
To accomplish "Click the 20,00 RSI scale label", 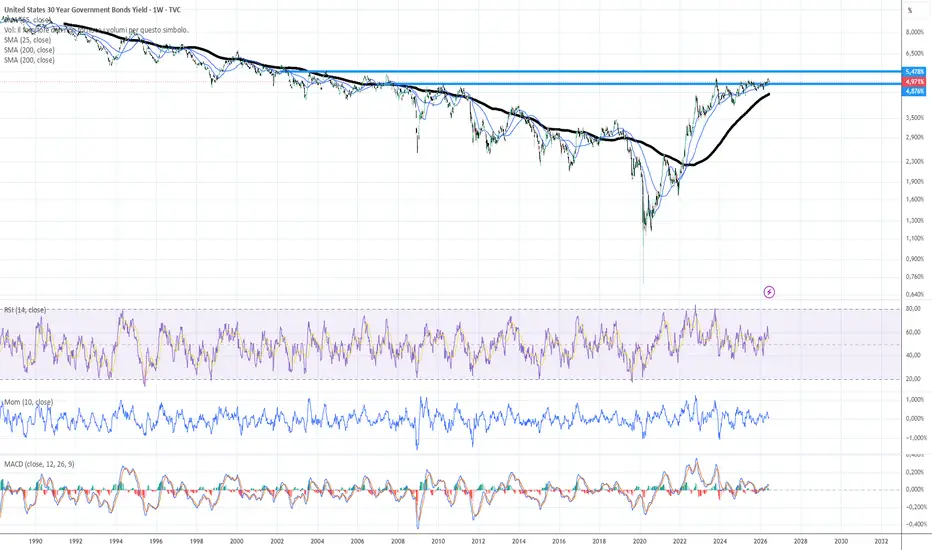I will [913, 378].
